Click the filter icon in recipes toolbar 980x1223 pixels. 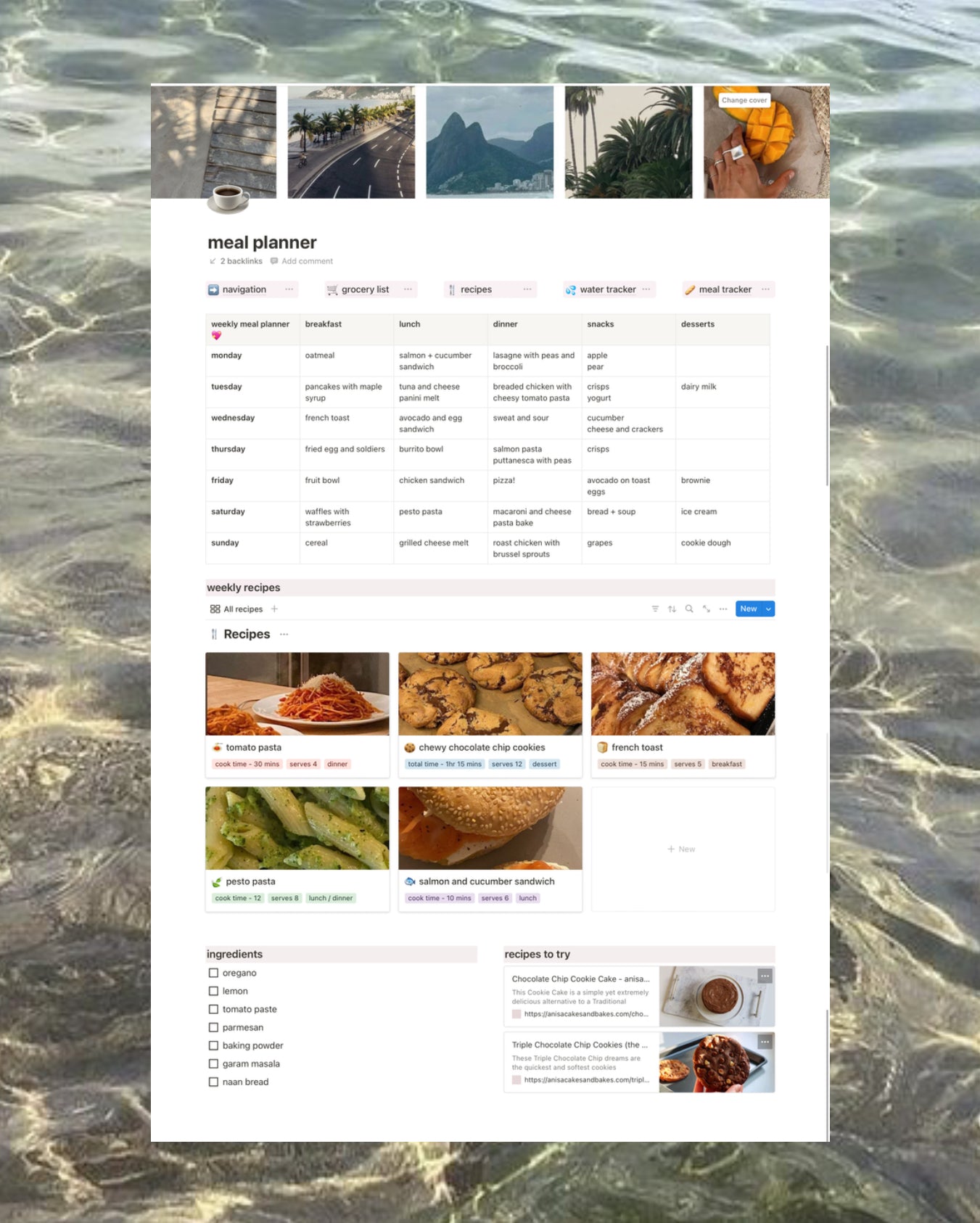tap(655, 609)
